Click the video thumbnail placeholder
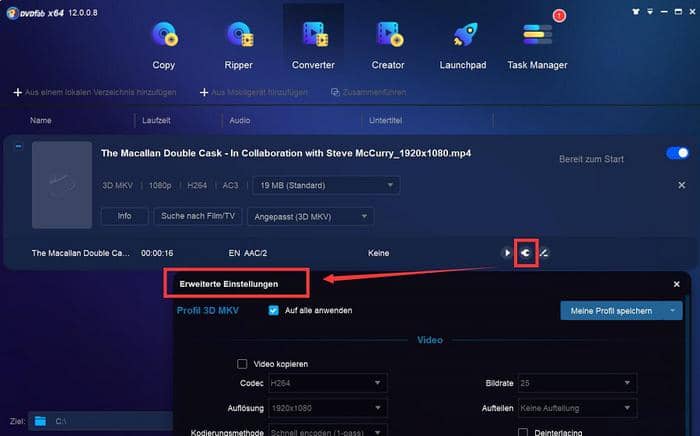Viewport: 700px width, 436px height. (62, 185)
